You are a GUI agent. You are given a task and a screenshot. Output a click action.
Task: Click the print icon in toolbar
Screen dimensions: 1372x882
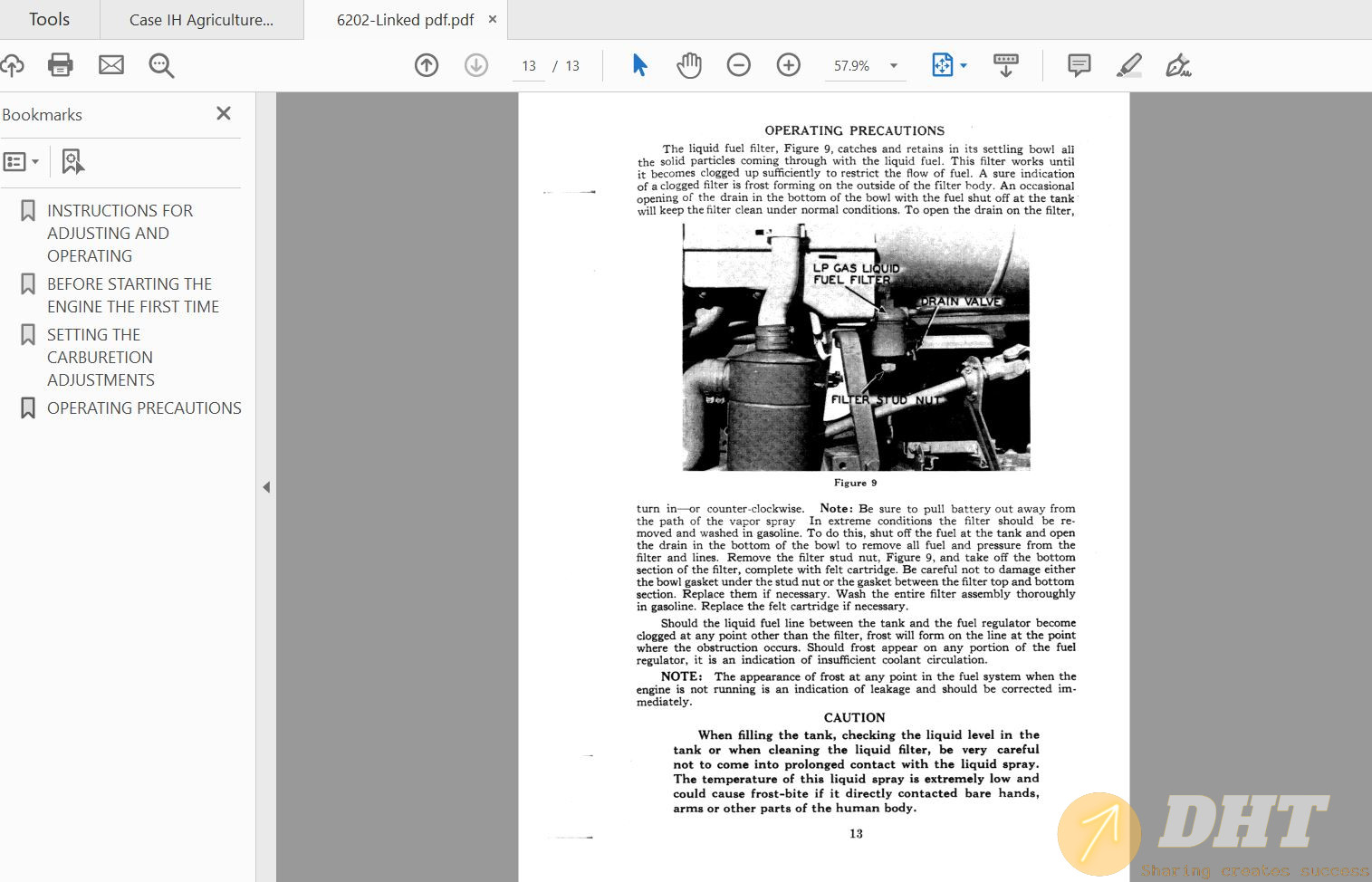pos(61,65)
